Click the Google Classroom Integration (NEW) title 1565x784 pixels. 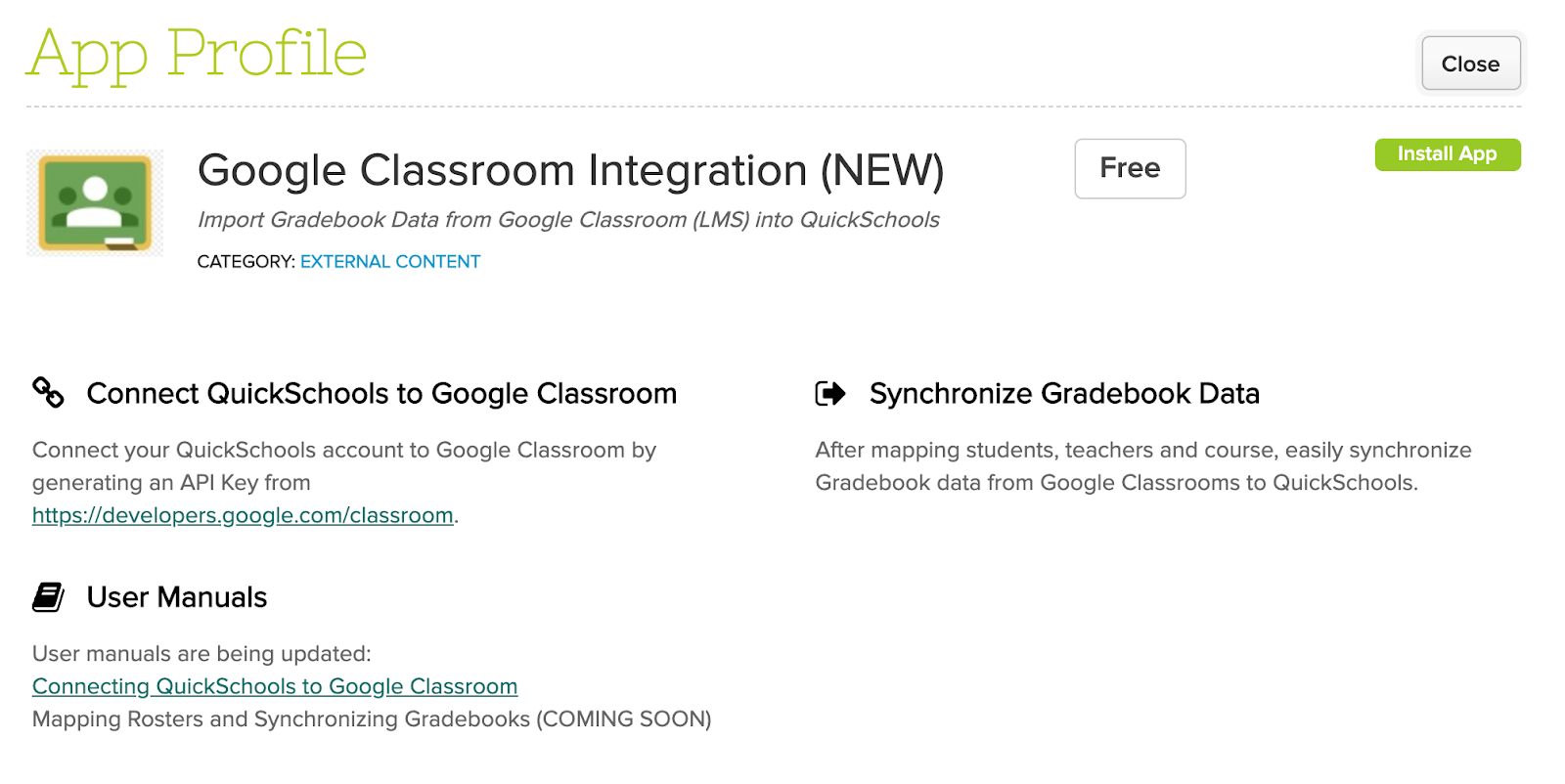click(571, 170)
